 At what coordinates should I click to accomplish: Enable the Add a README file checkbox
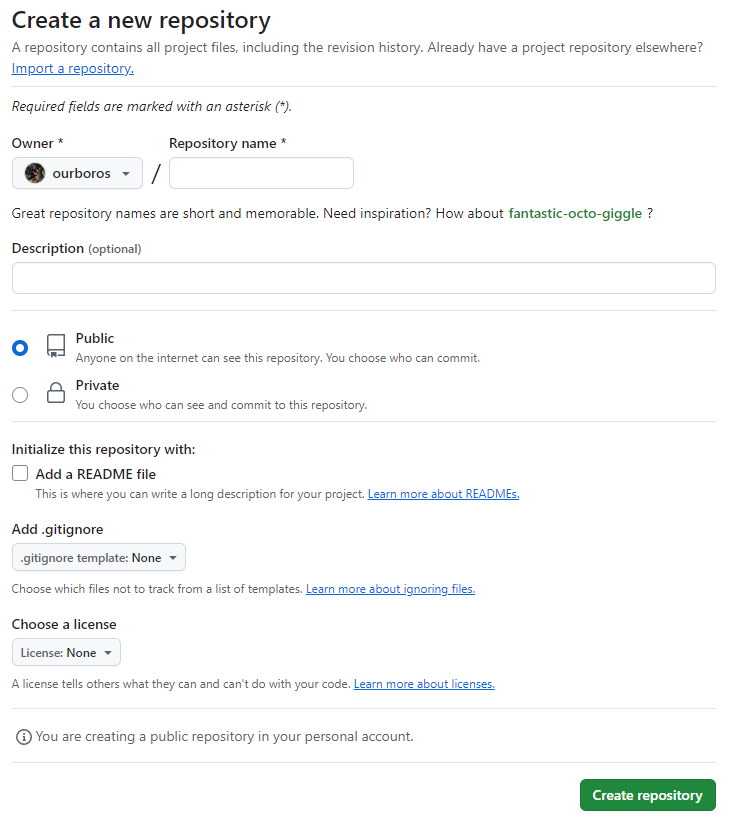click(20, 474)
